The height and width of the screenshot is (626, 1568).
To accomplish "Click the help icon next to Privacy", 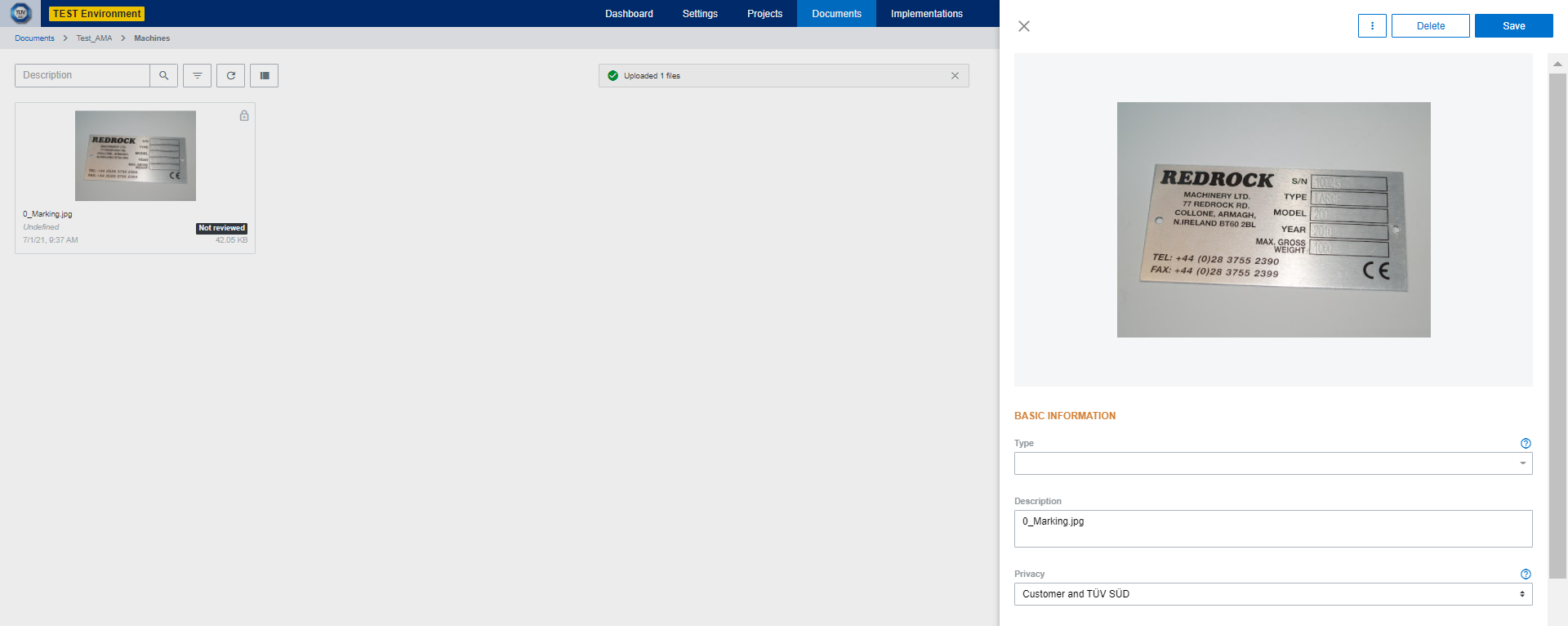I will click(1526, 575).
